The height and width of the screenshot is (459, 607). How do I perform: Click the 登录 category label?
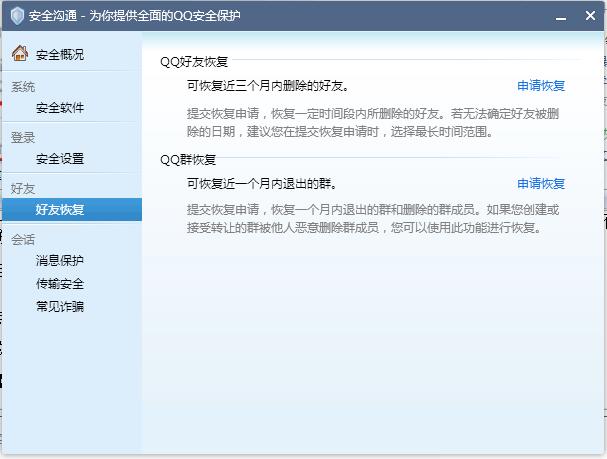[23, 137]
